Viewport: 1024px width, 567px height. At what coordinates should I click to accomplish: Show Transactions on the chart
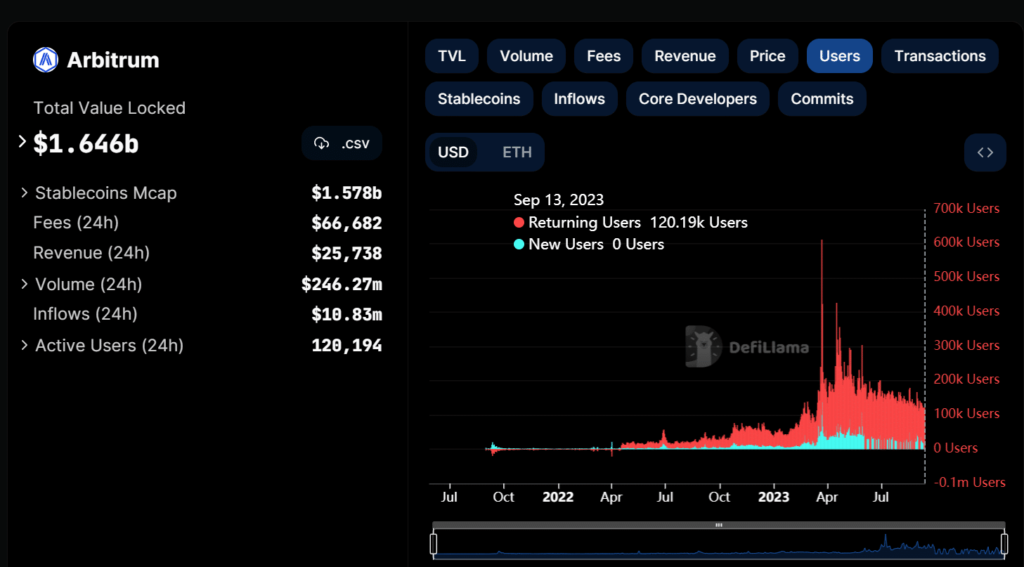[x=939, y=56]
